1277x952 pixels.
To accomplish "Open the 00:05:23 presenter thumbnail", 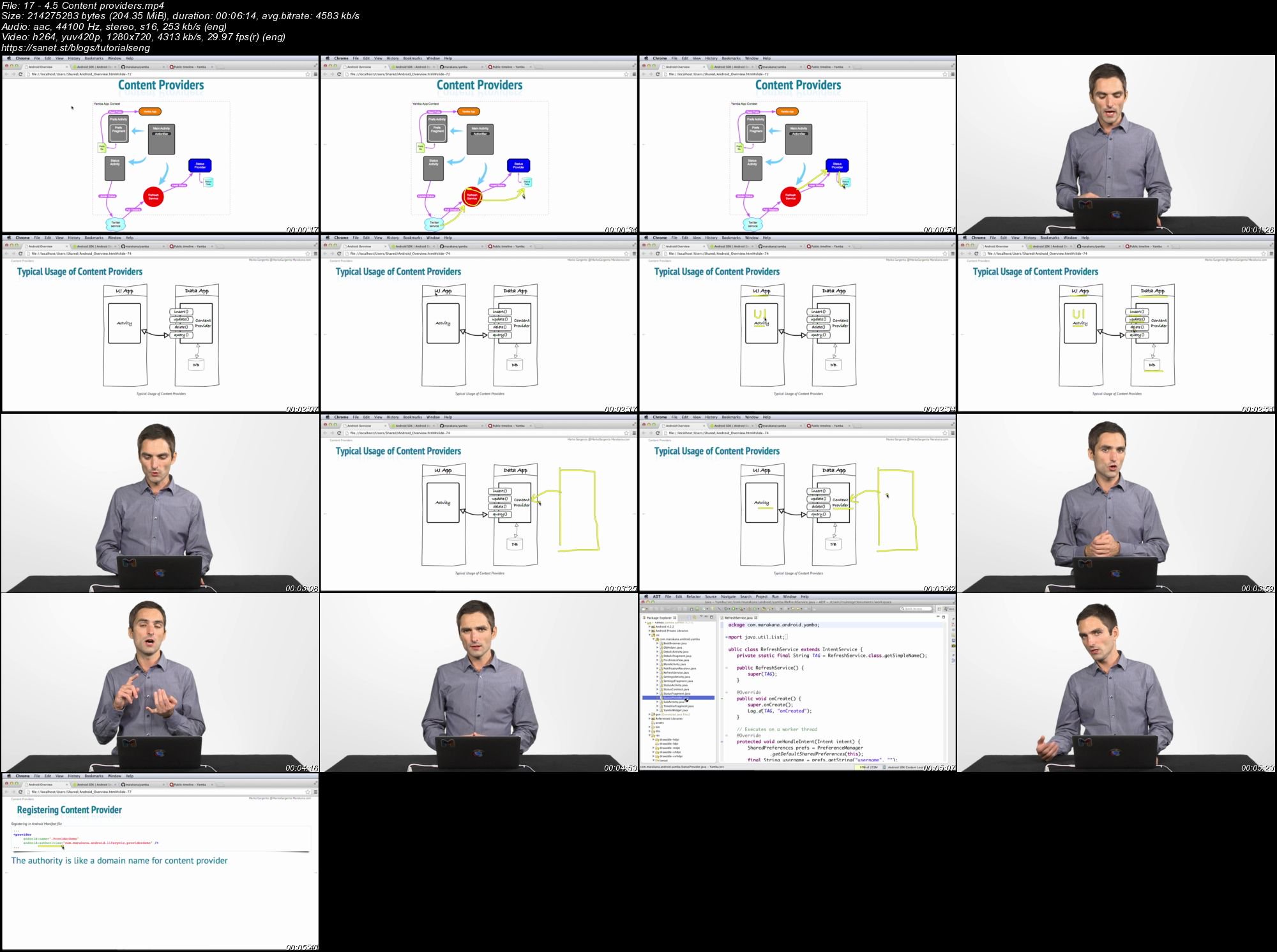I will click(1116, 683).
